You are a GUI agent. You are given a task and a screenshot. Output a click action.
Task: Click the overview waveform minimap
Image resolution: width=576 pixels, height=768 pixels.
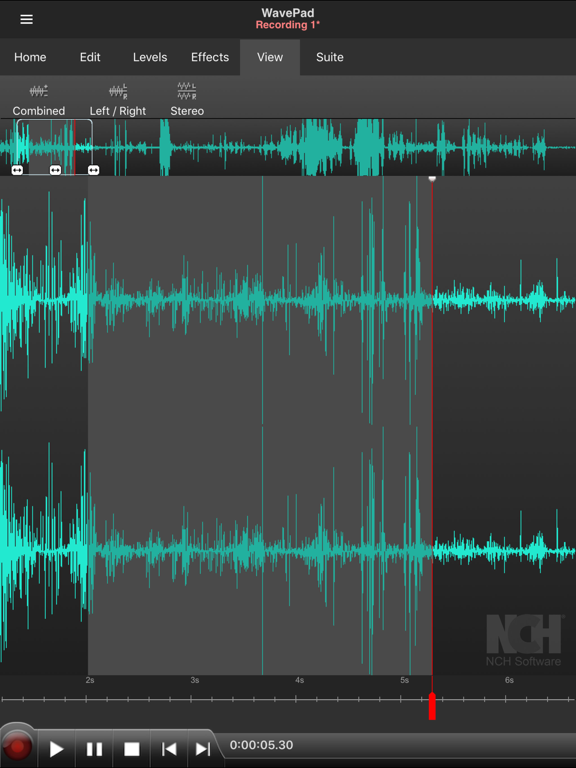pos(288,147)
